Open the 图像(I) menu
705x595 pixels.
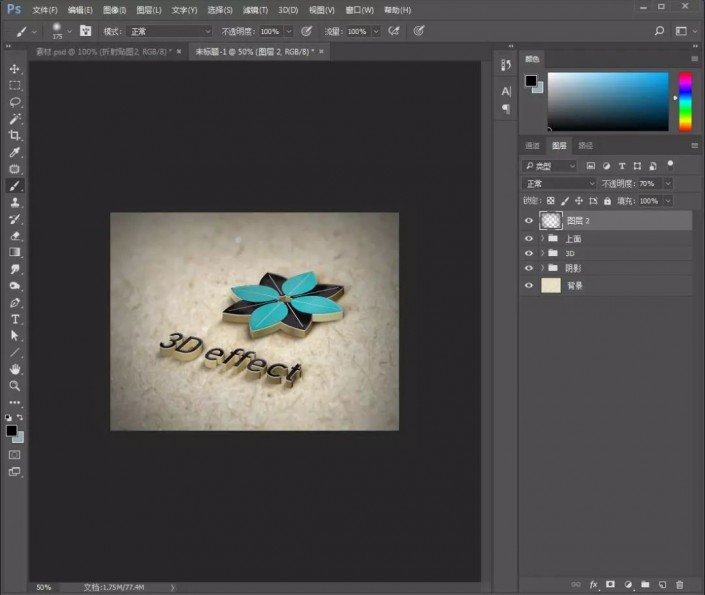[115, 10]
